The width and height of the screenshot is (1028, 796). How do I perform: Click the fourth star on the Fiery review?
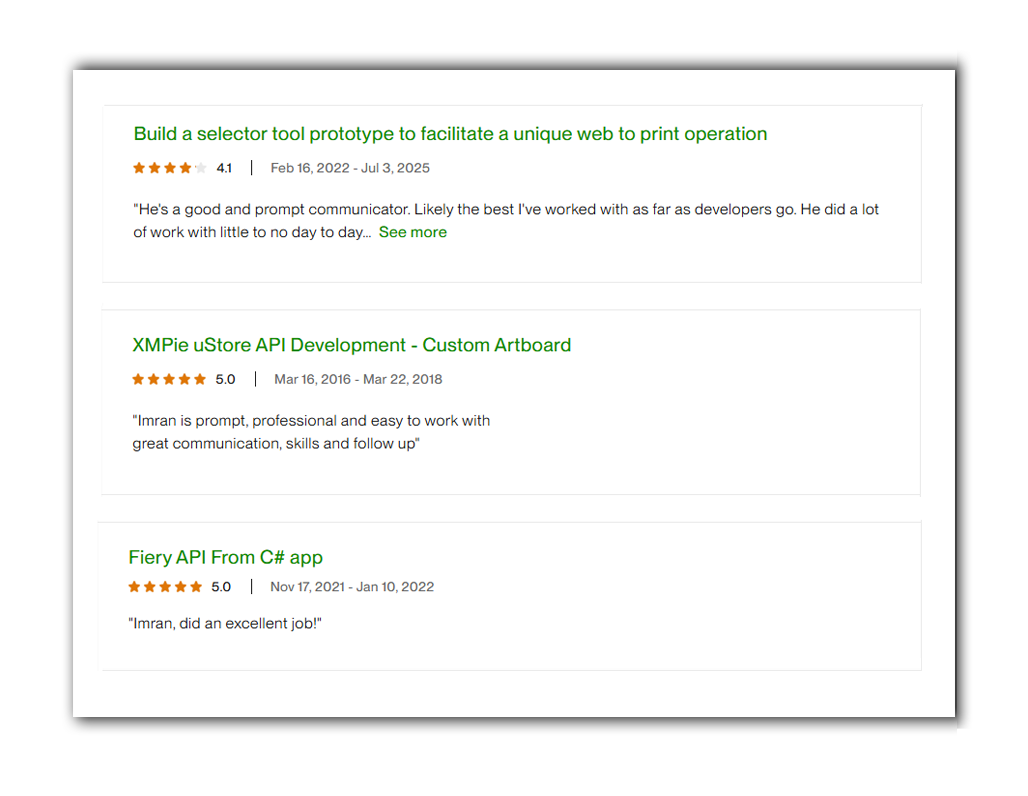click(182, 587)
